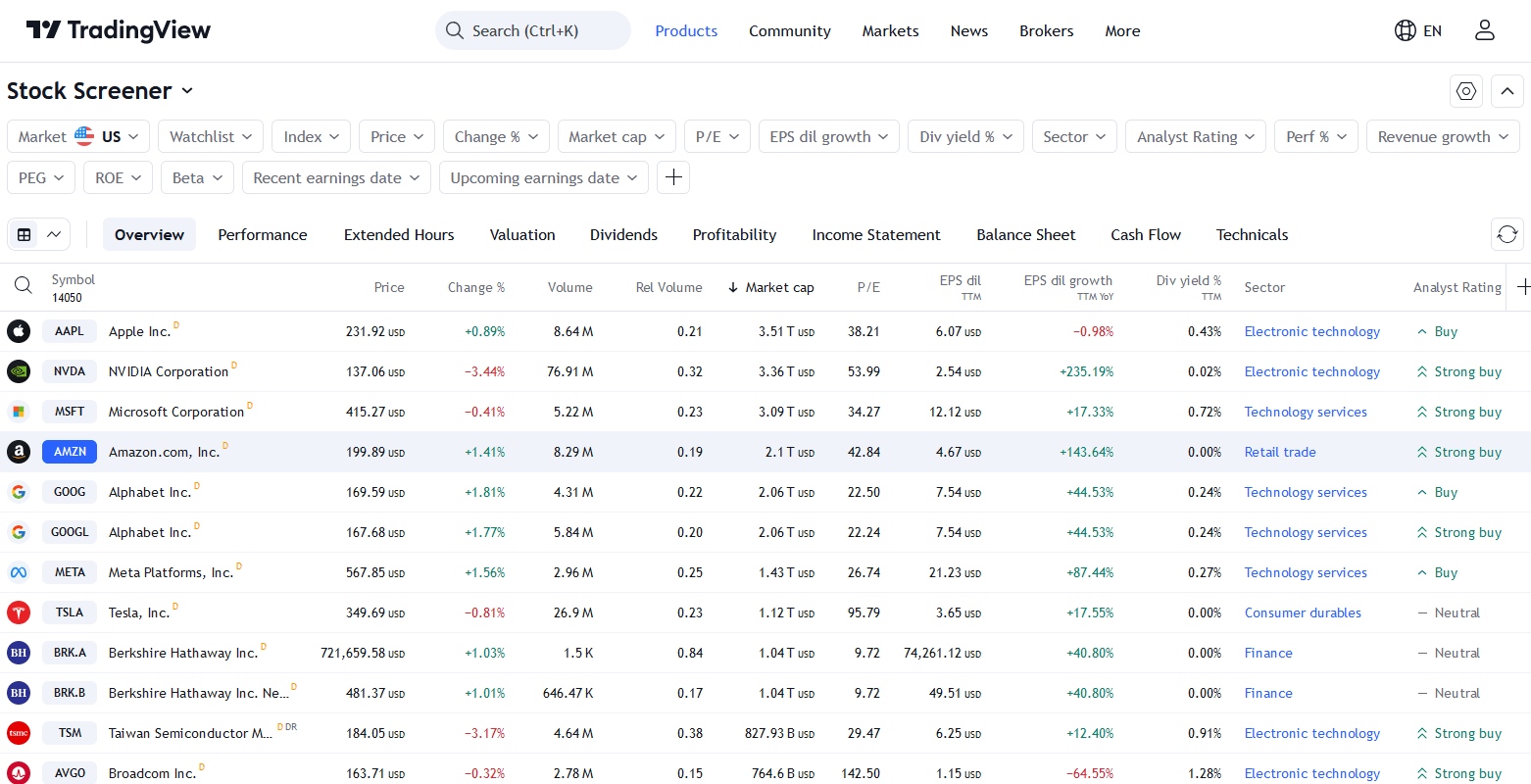Sort by Market cap column header

771,287
